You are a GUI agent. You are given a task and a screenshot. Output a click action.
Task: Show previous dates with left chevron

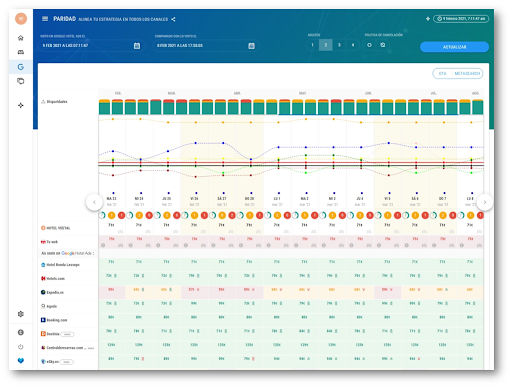point(94,202)
